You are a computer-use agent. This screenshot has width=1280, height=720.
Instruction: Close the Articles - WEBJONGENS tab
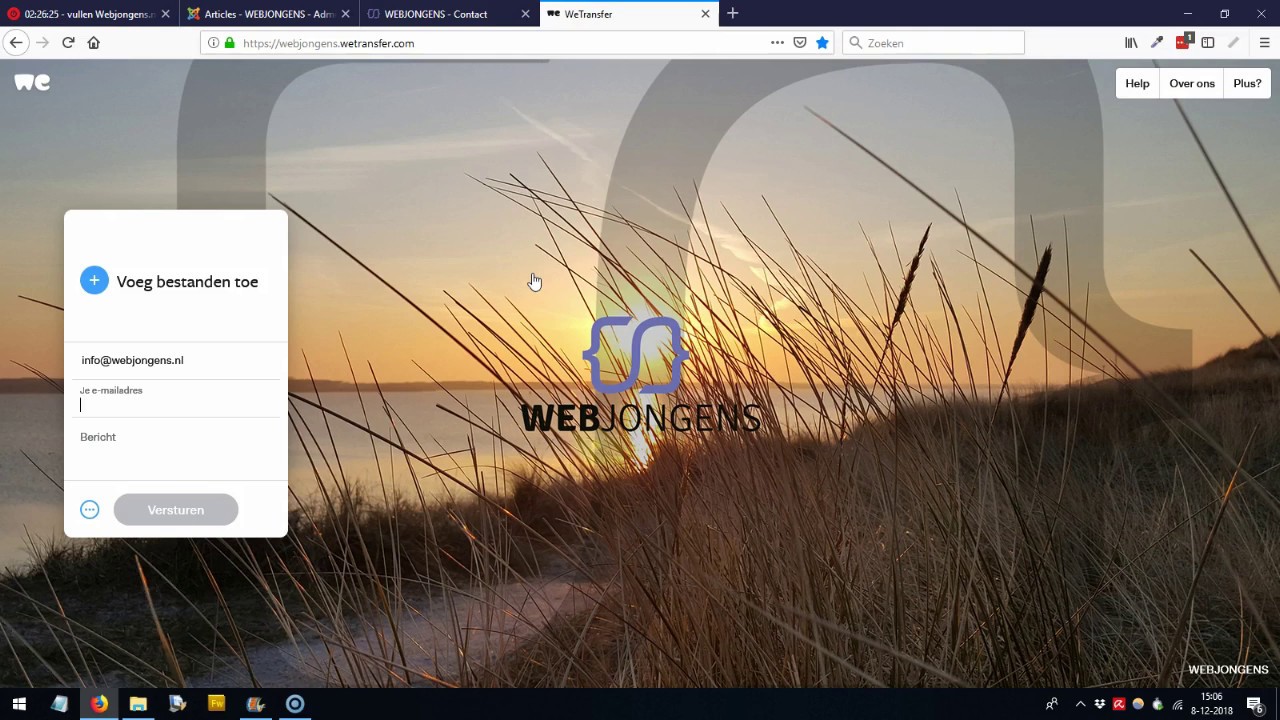346,14
